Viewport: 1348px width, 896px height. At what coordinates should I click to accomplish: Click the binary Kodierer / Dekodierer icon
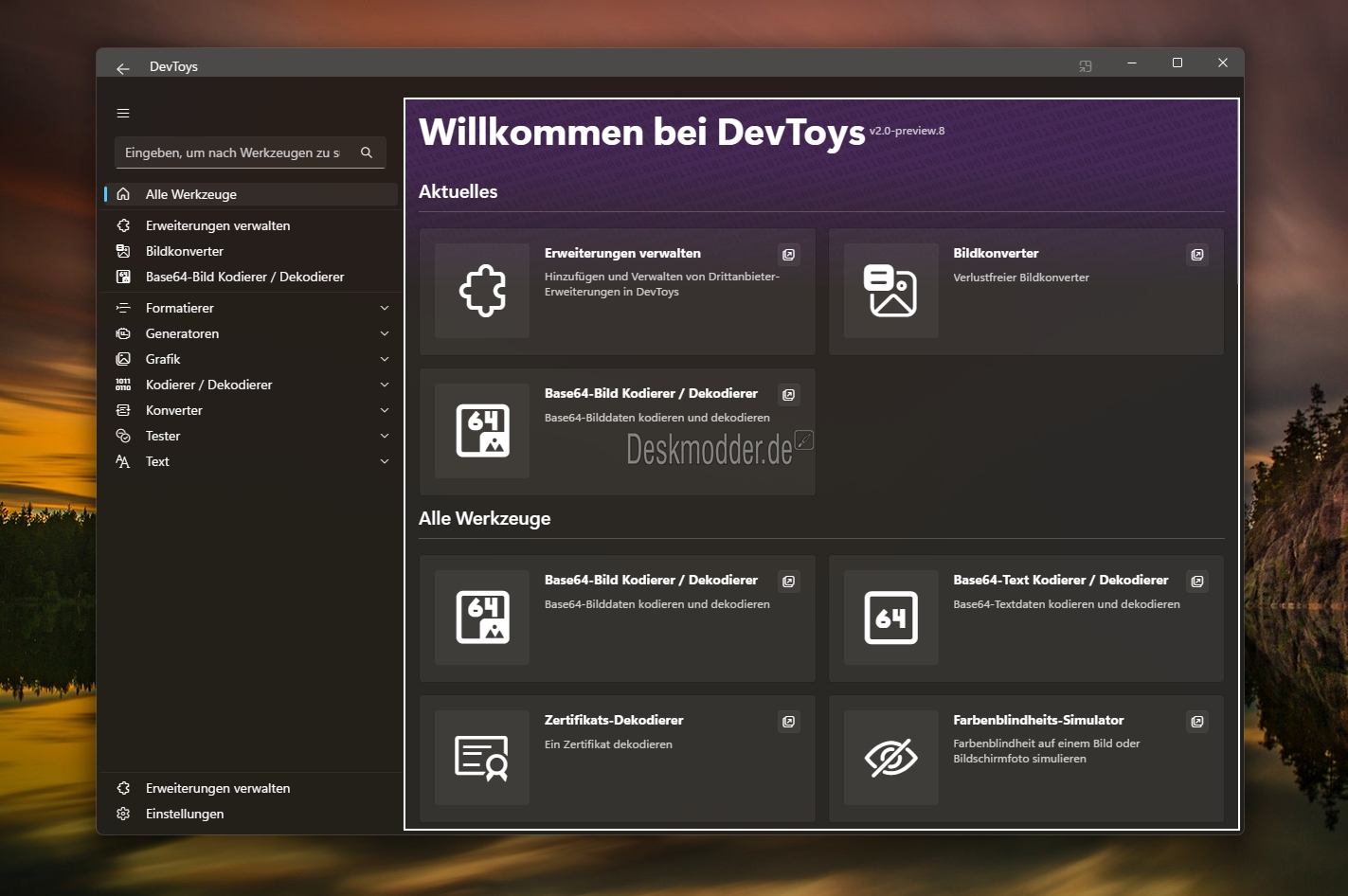tap(123, 385)
